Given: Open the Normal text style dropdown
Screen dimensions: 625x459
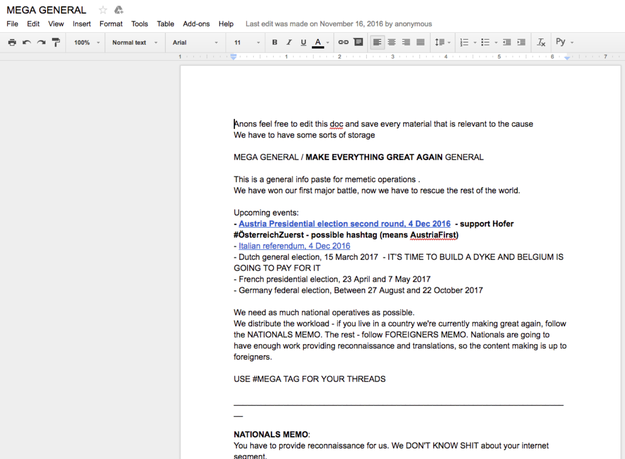Looking at the screenshot, I should tap(134, 43).
